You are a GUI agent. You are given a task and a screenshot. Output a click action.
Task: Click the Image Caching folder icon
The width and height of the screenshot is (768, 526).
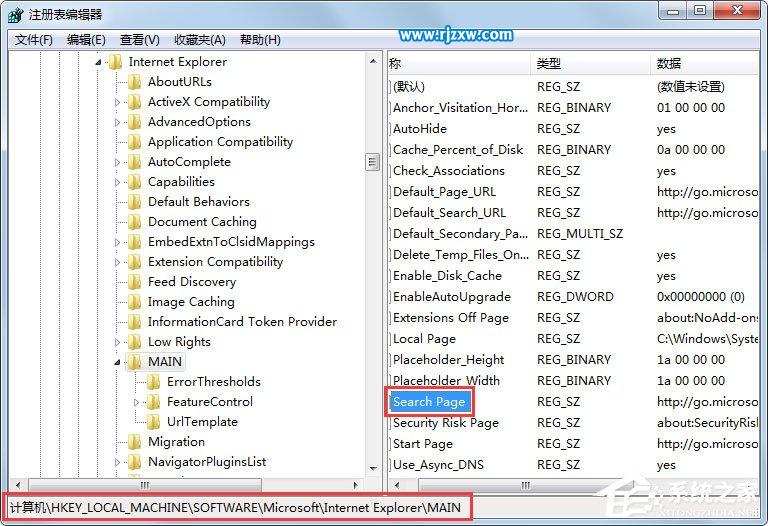pyautogui.click(x=134, y=302)
